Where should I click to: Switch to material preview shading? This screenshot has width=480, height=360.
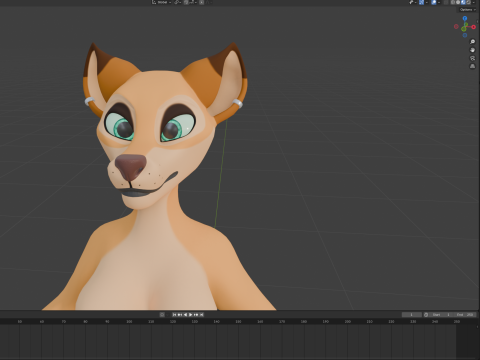click(x=463, y=2)
